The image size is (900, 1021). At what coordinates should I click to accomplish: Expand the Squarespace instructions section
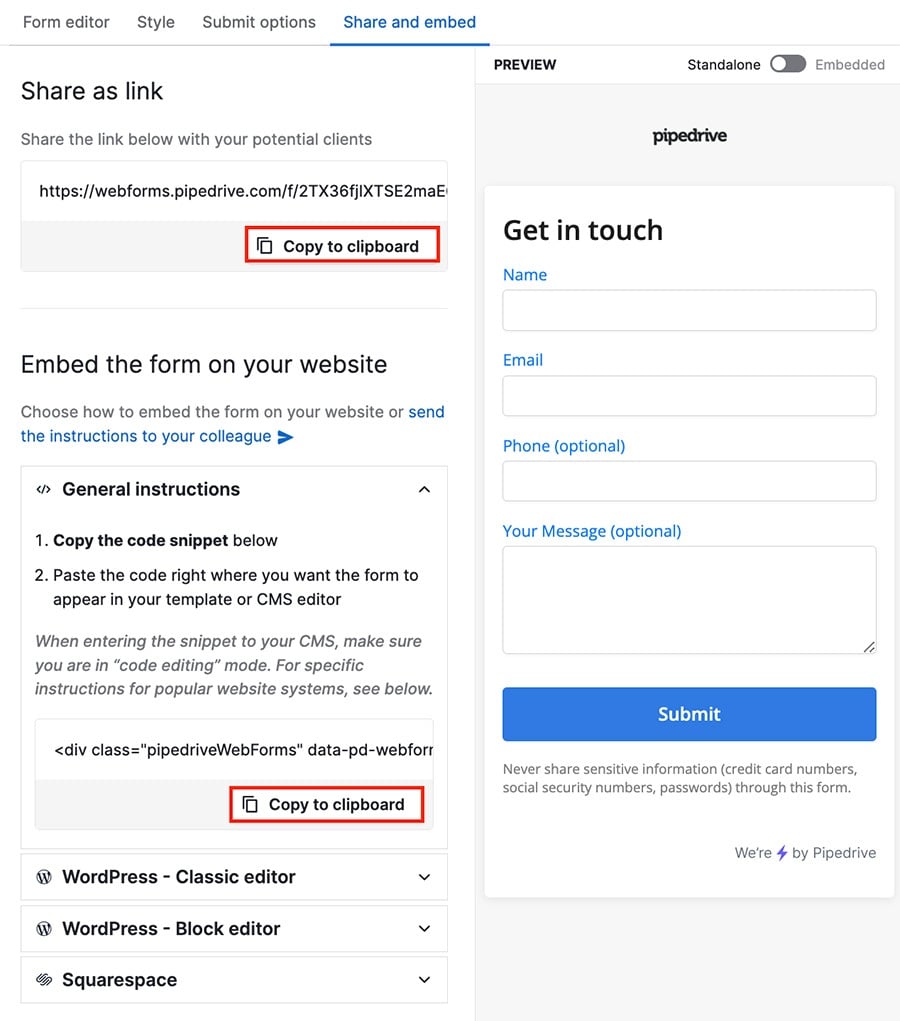(424, 980)
